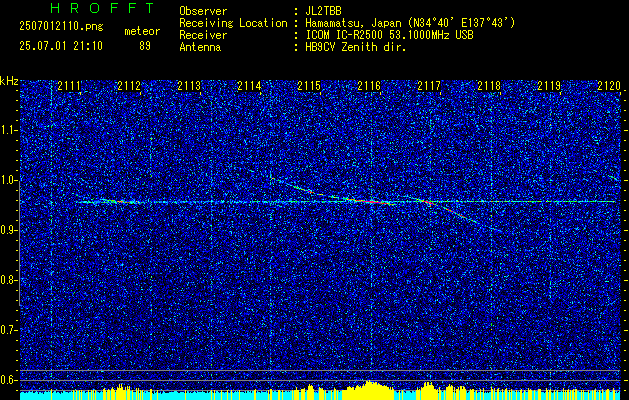This screenshot has width=629, height=400.
Task: Click the 2119 time marker
Action: (x=549, y=86)
